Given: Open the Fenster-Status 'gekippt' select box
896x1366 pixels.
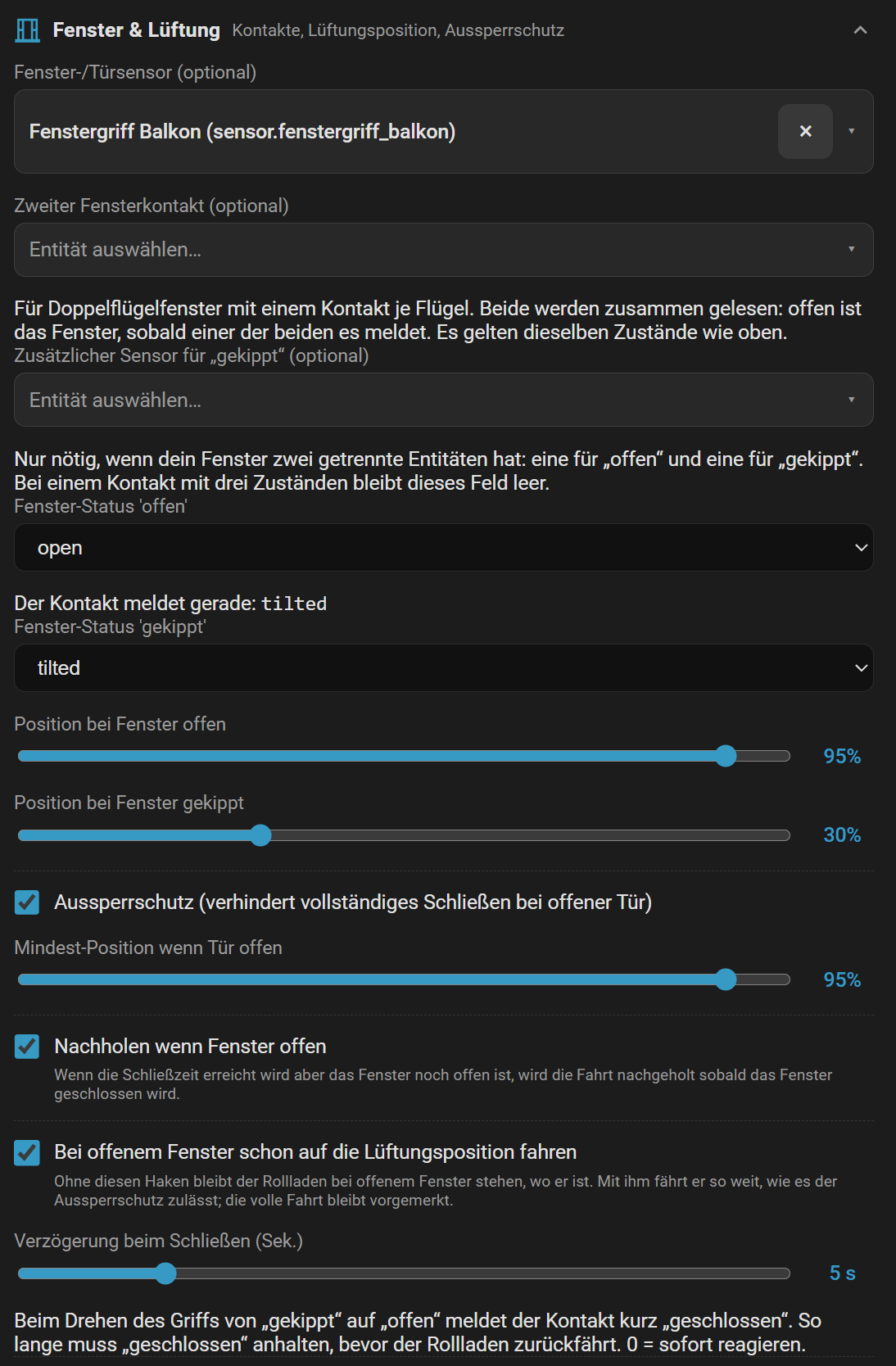Looking at the screenshot, I should [444, 668].
